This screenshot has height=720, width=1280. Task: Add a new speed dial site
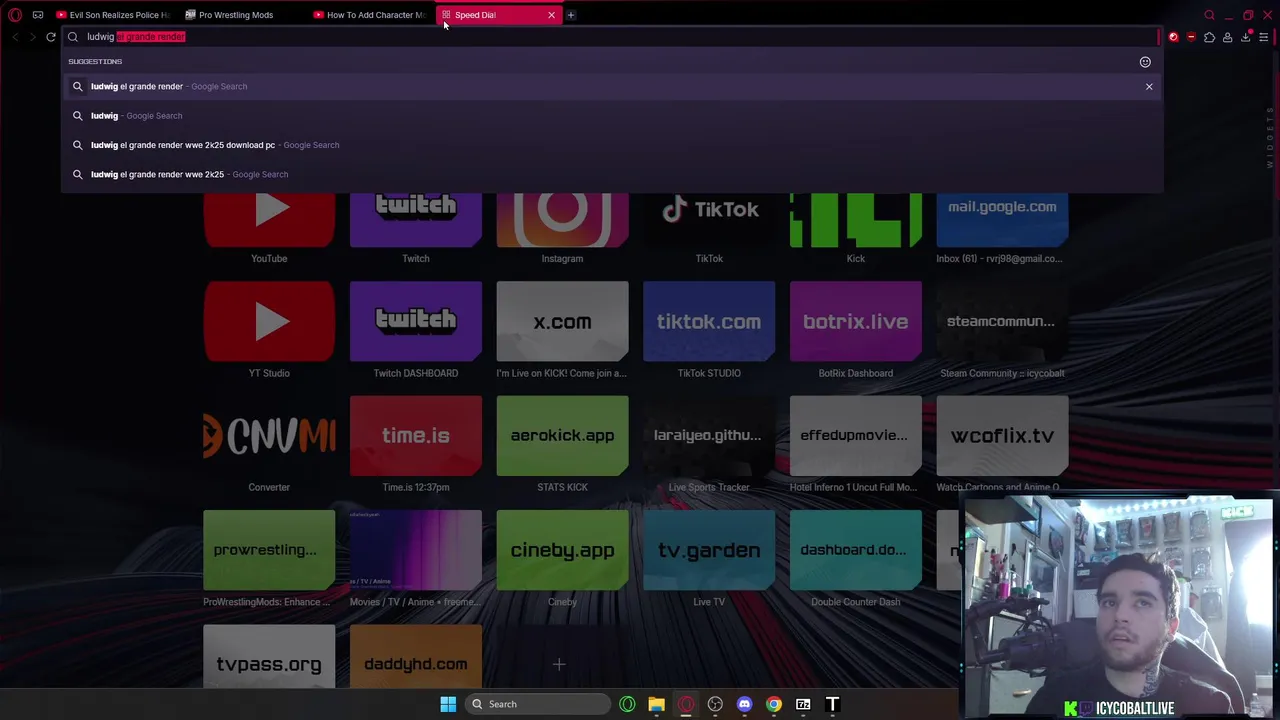[559, 664]
